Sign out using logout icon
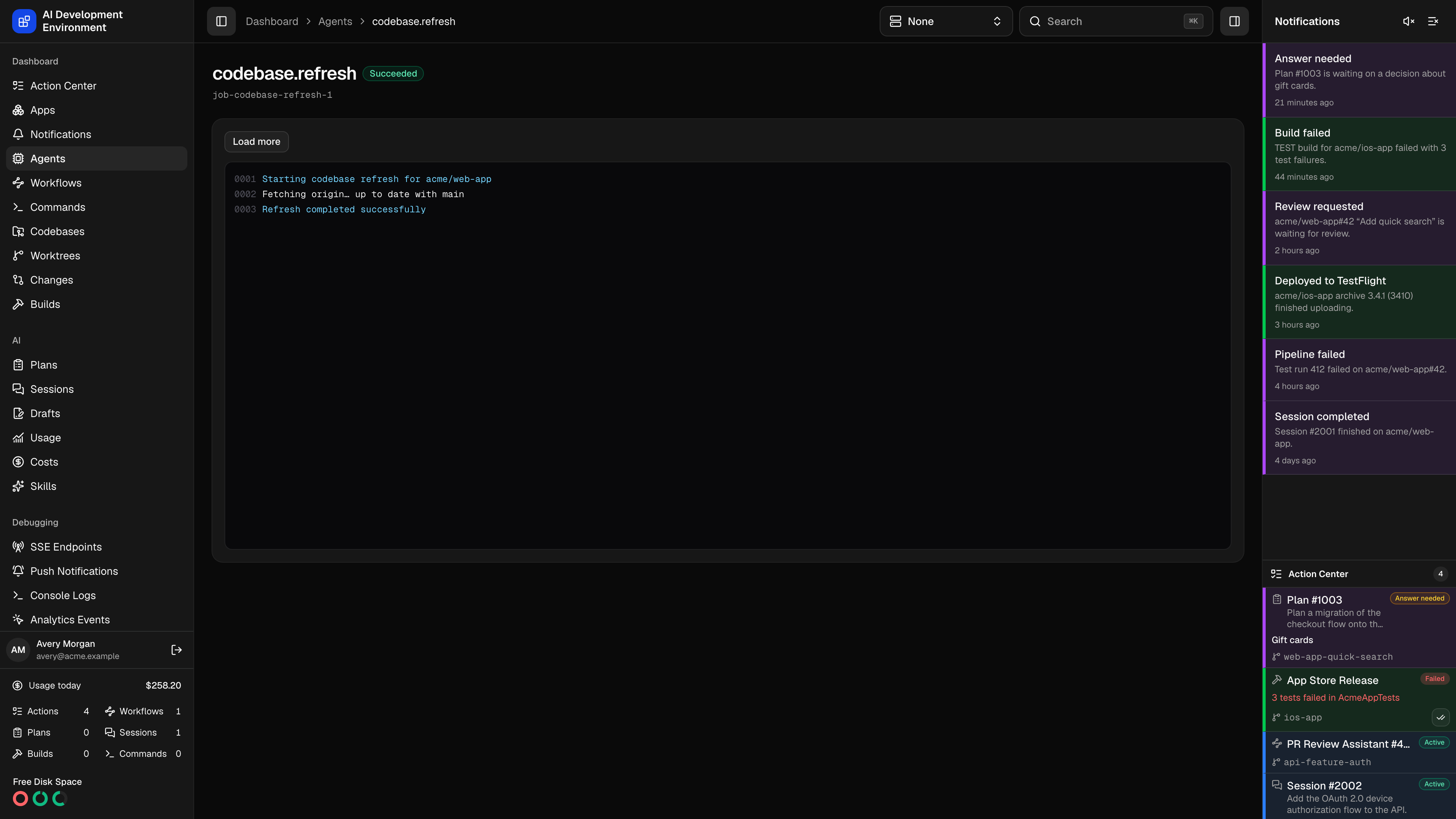This screenshot has width=1456, height=819. [176, 650]
